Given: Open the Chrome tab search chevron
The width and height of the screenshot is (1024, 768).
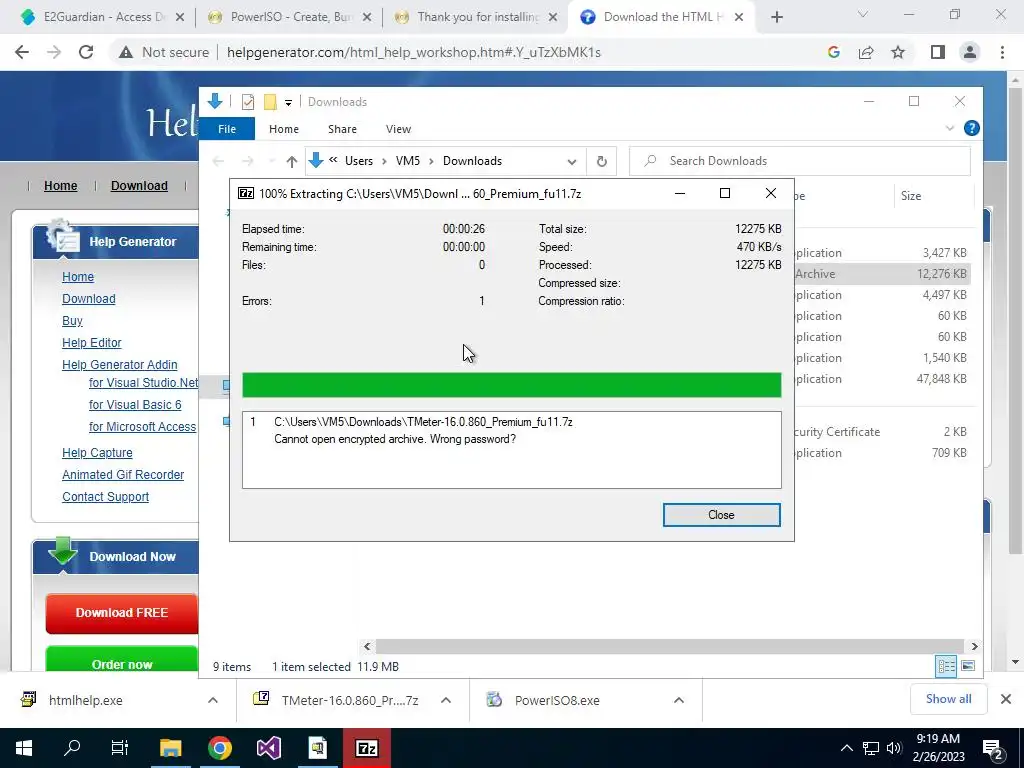Looking at the screenshot, I should (862, 14).
